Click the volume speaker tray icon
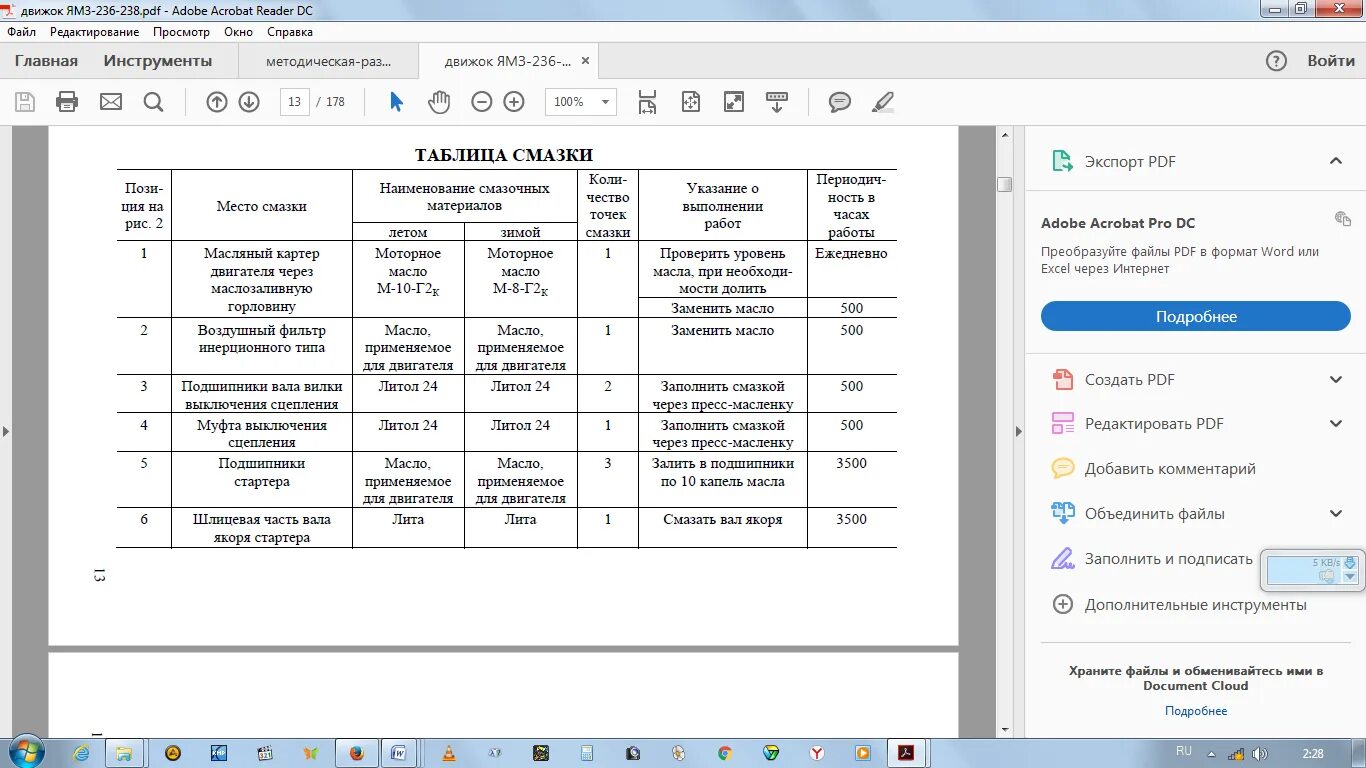This screenshot has height=768, width=1366. click(1259, 753)
